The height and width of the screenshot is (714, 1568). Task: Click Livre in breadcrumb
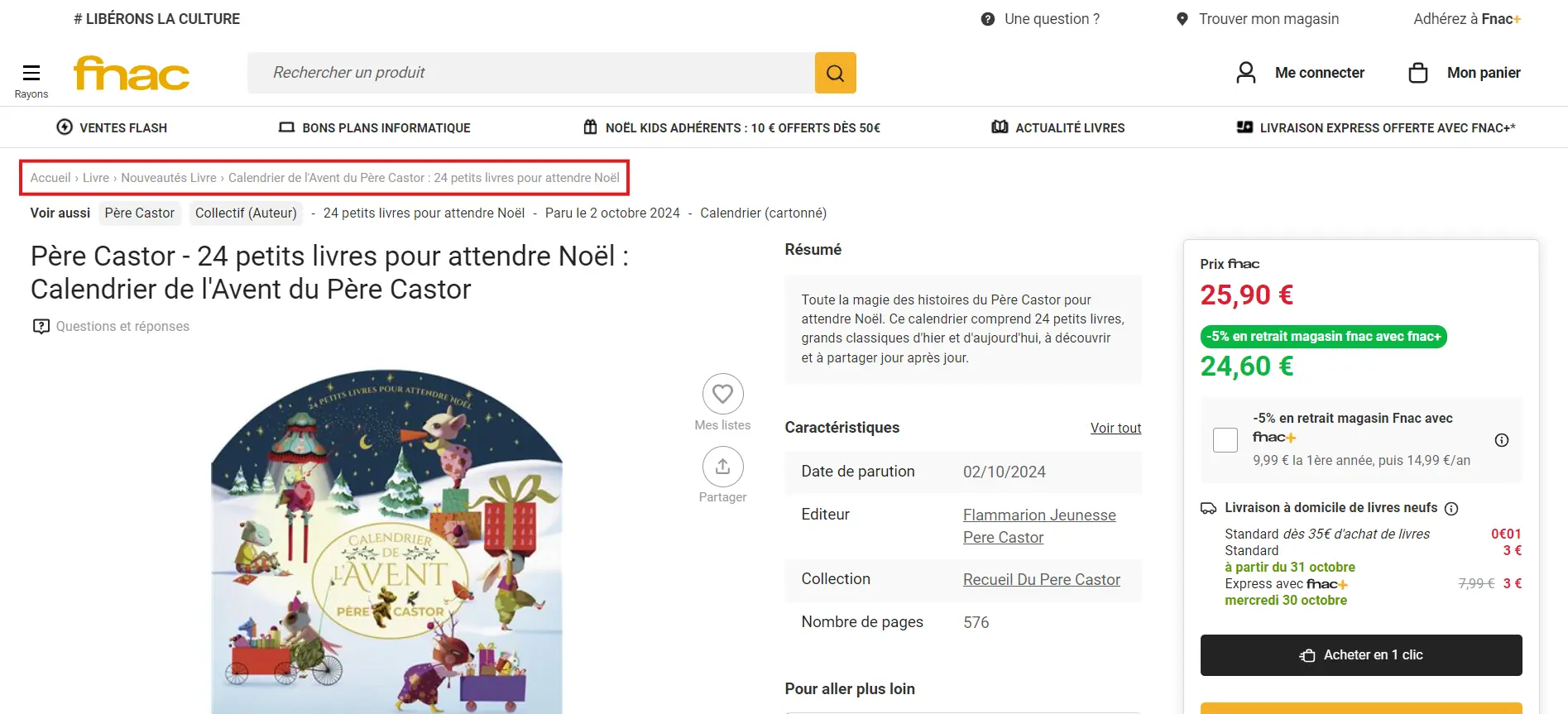coord(96,178)
